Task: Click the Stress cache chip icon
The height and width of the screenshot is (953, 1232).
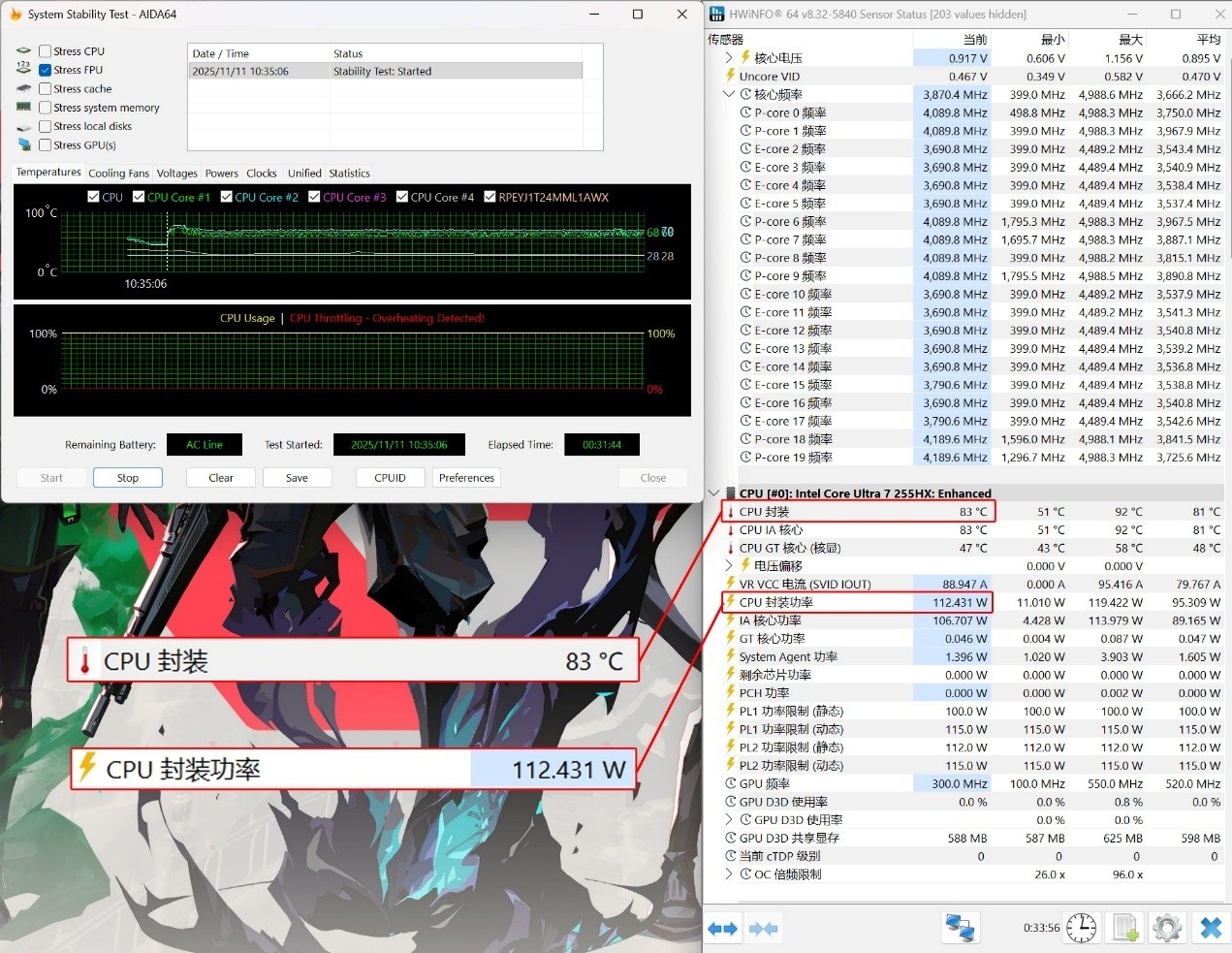Action: tap(23, 88)
